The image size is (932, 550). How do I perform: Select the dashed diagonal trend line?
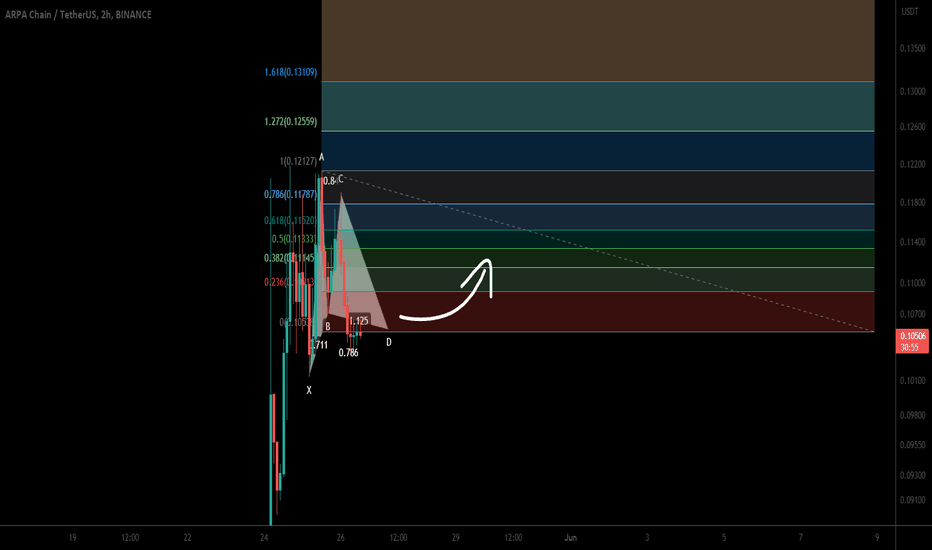599,252
